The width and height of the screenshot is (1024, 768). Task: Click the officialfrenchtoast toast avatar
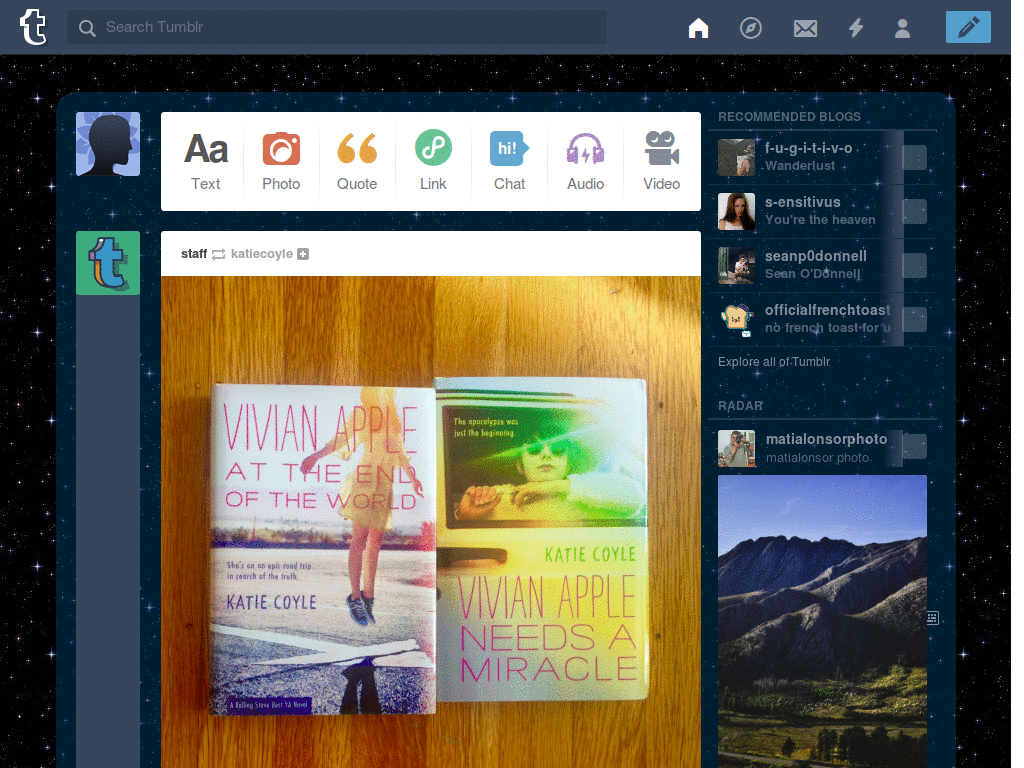tap(736, 320)
